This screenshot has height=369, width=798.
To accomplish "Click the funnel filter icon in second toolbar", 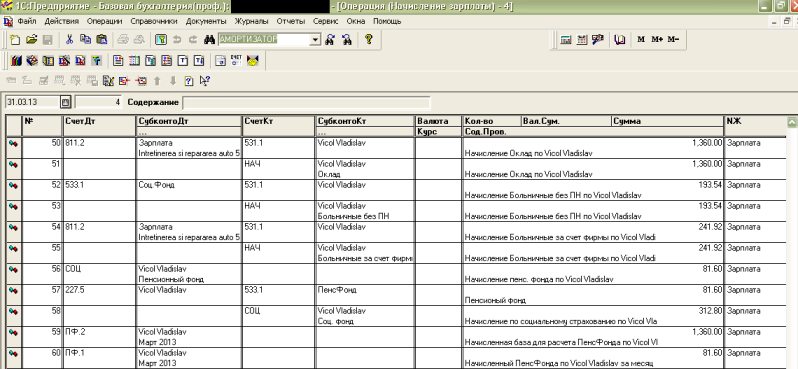I will 96,61.
